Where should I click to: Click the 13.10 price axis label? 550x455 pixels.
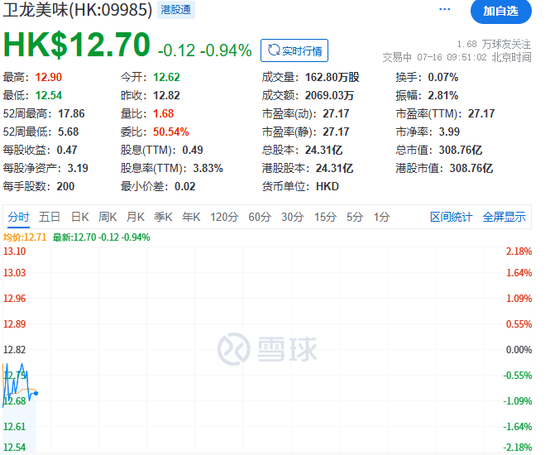pyautogui.click(x=14, y=252)
